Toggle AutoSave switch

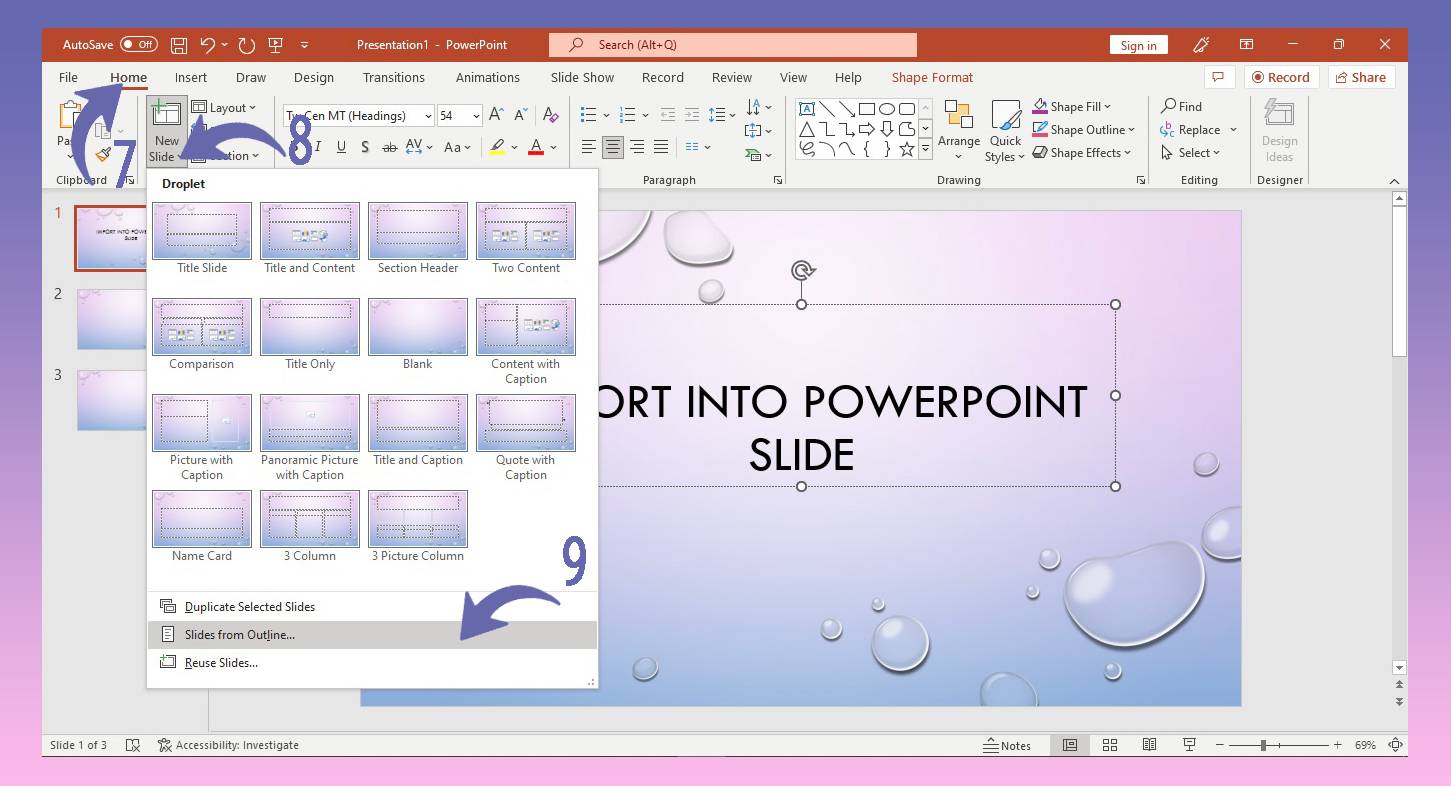(138, 45)
